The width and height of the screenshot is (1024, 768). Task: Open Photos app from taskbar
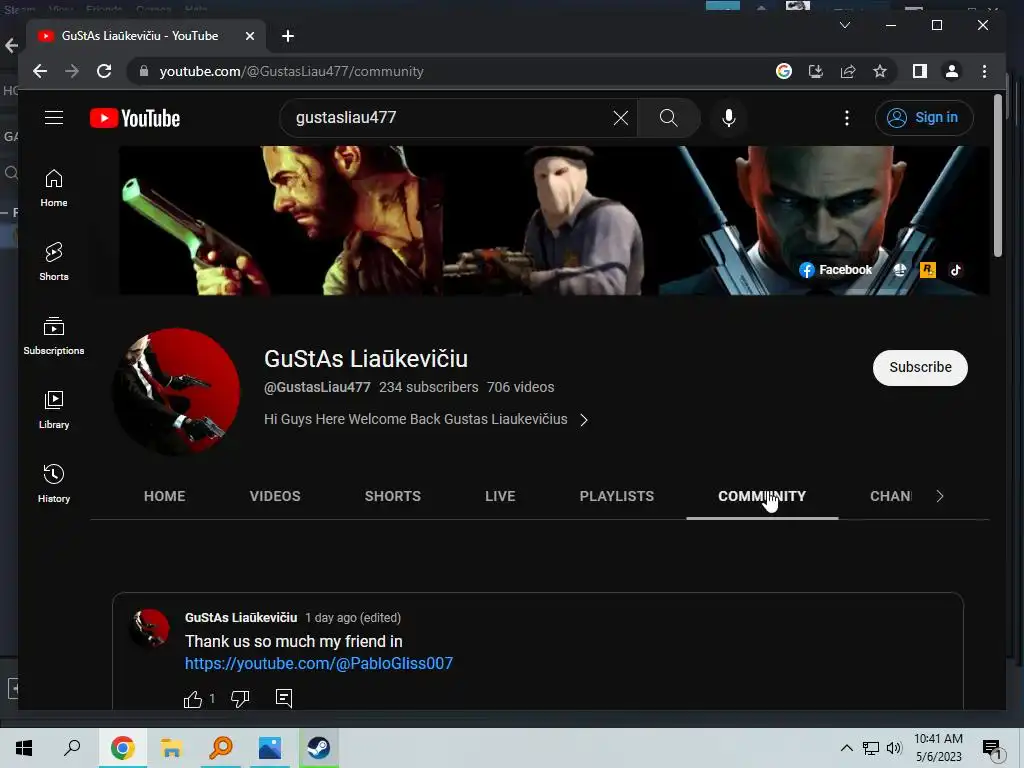click(x=270, y=748)
